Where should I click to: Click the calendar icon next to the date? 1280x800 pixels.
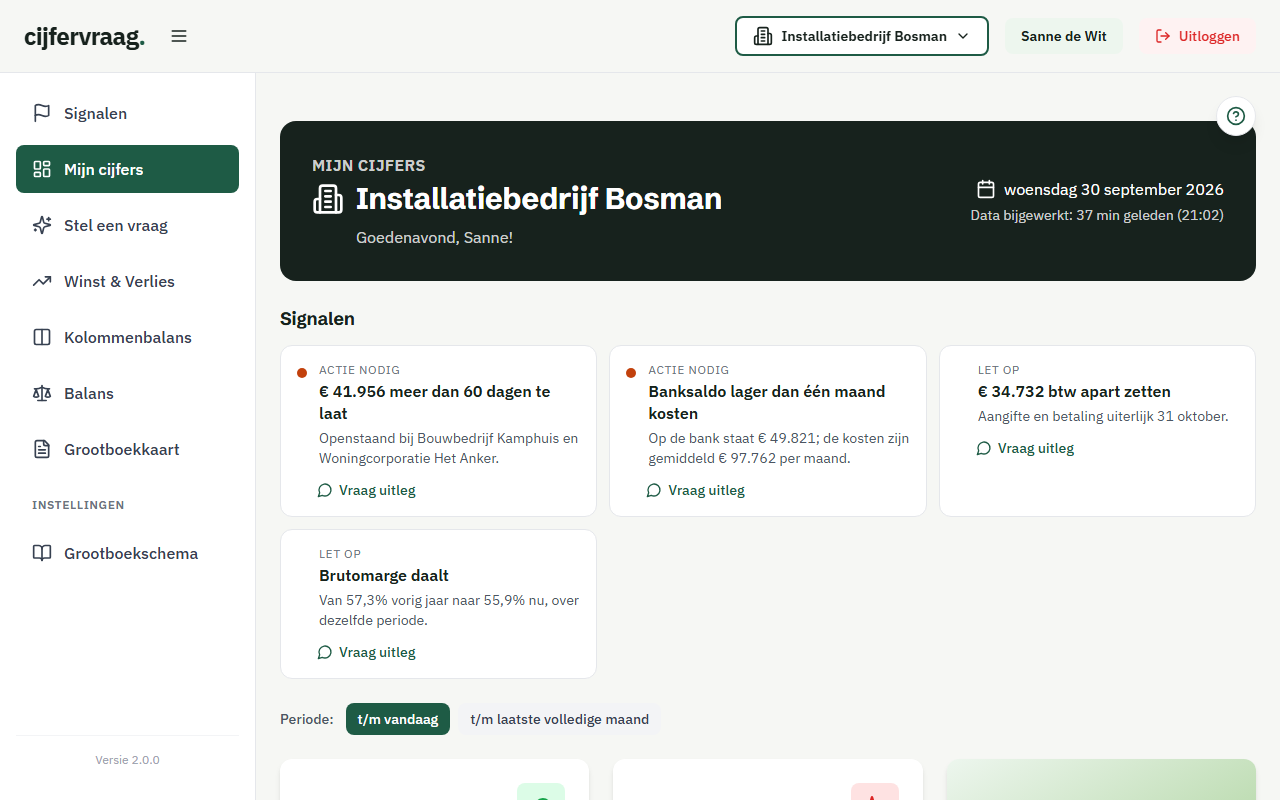pos(986,189)
